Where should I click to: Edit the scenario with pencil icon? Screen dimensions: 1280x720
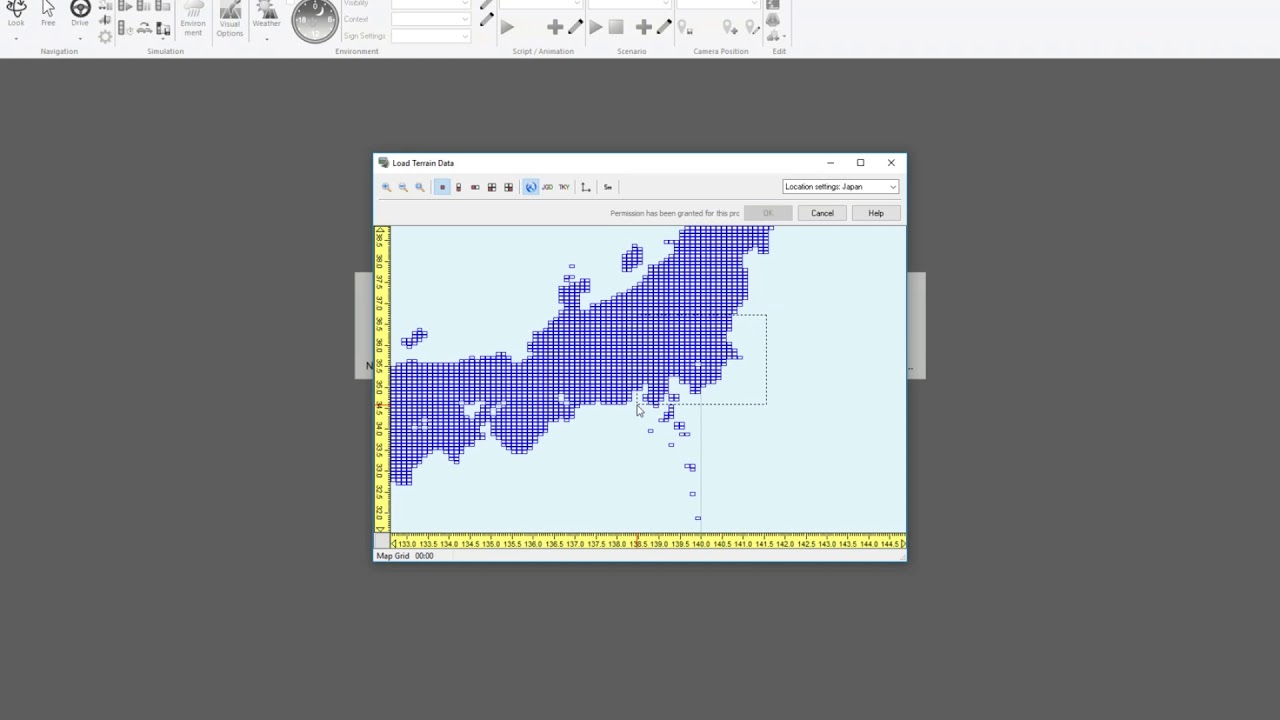[x=664, y=27]
